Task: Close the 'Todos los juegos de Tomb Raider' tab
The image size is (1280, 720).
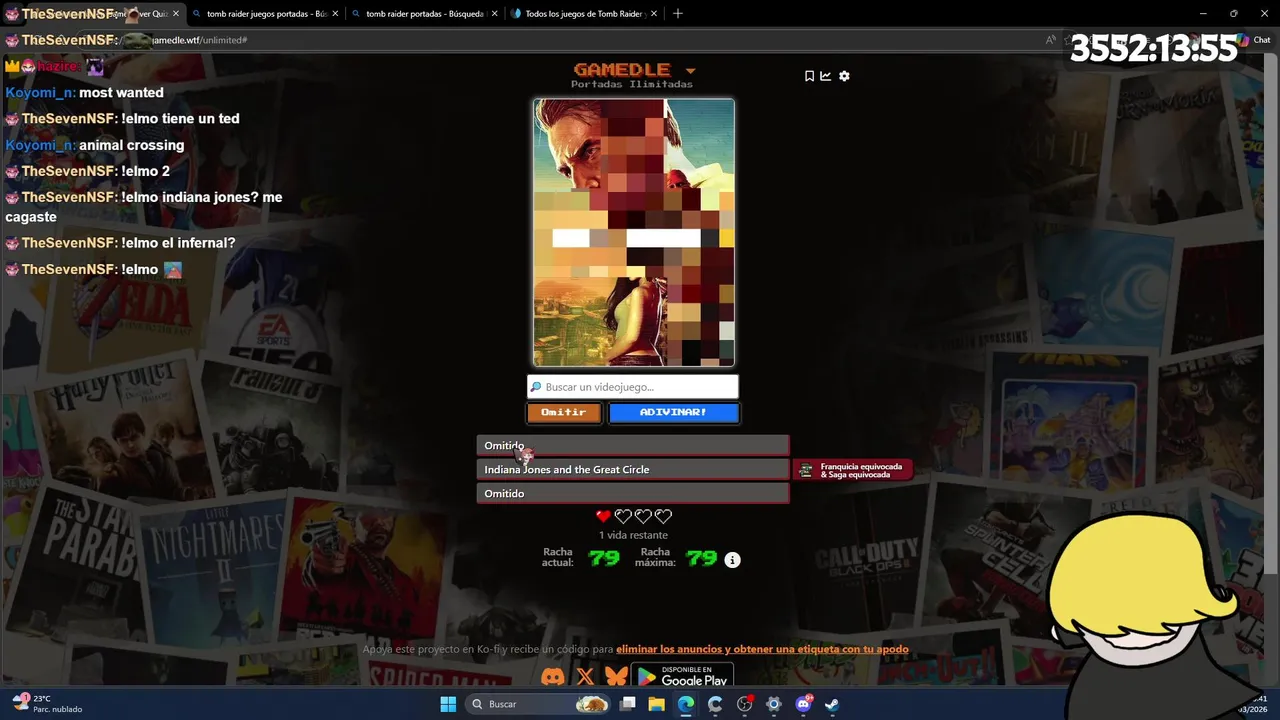Action: tap(653, 14)
